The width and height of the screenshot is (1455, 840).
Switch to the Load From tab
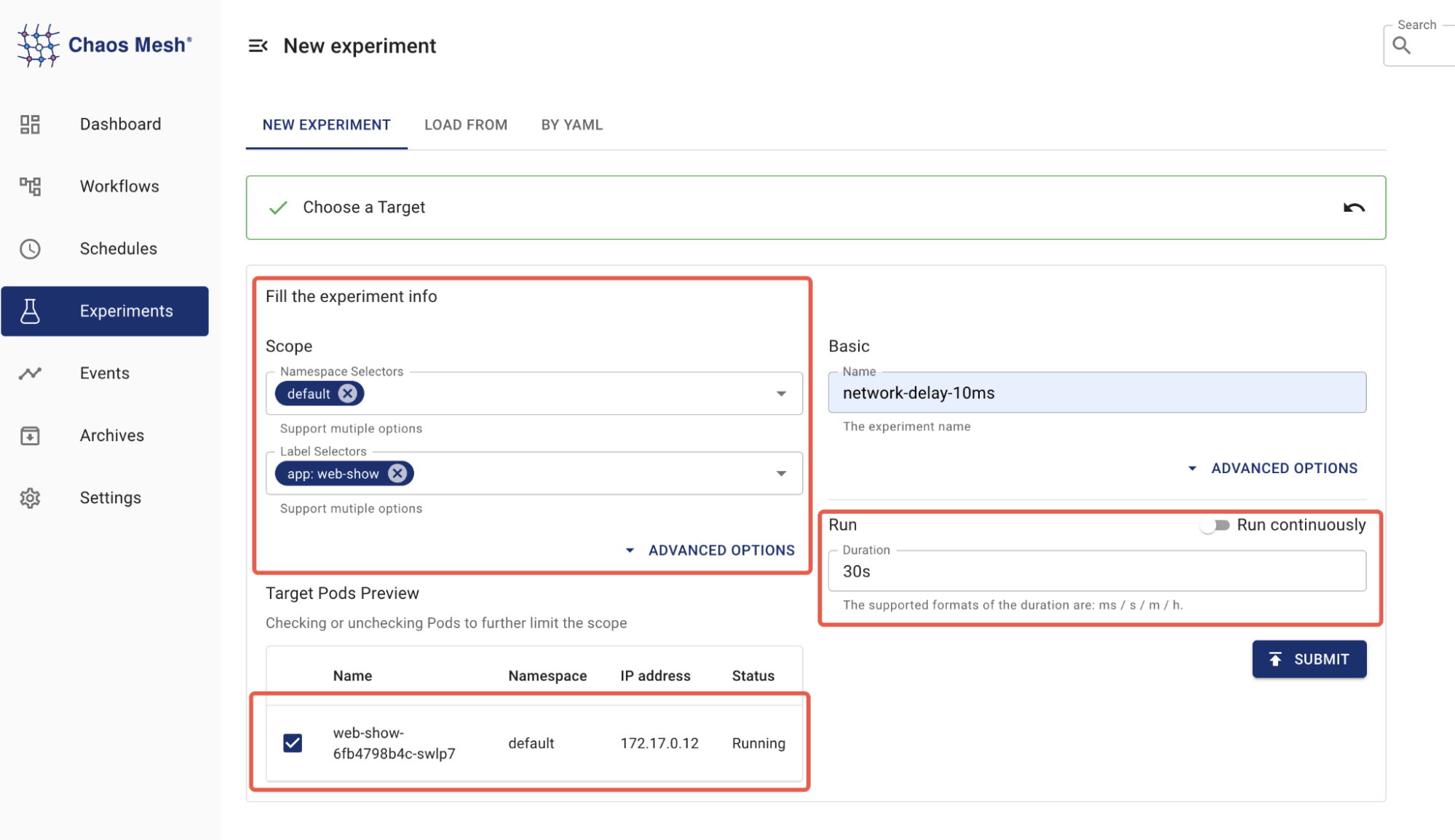466,125
